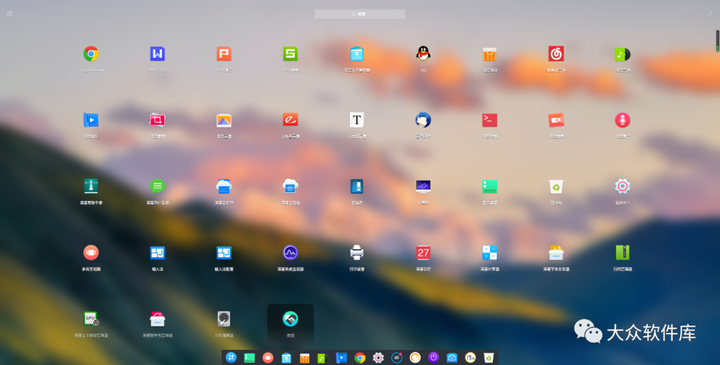Open the Voice Recorder microphone icon
This screenshot has width=720, height=365.
click(x=622, y=120)
